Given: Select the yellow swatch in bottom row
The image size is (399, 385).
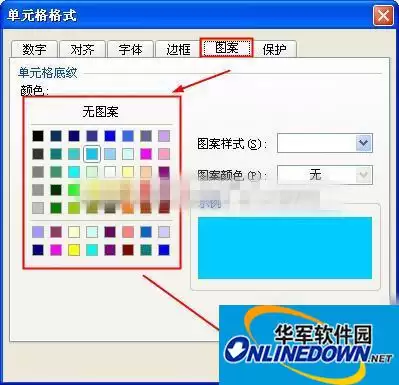Looking at the screenshot, I should [x=74, y=250].
